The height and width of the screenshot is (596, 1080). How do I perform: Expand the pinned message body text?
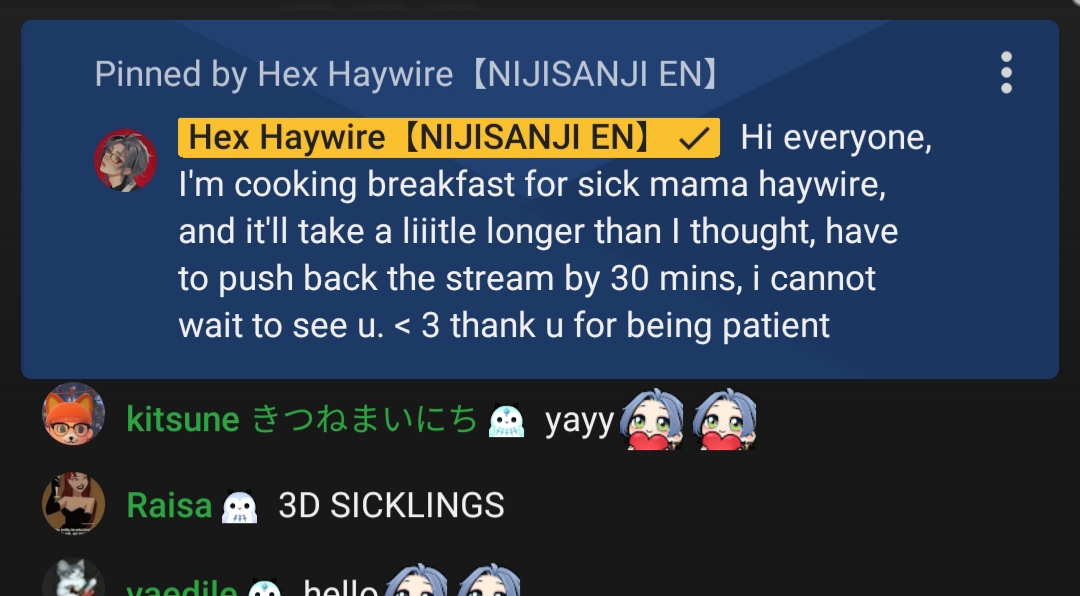[555, 232]
